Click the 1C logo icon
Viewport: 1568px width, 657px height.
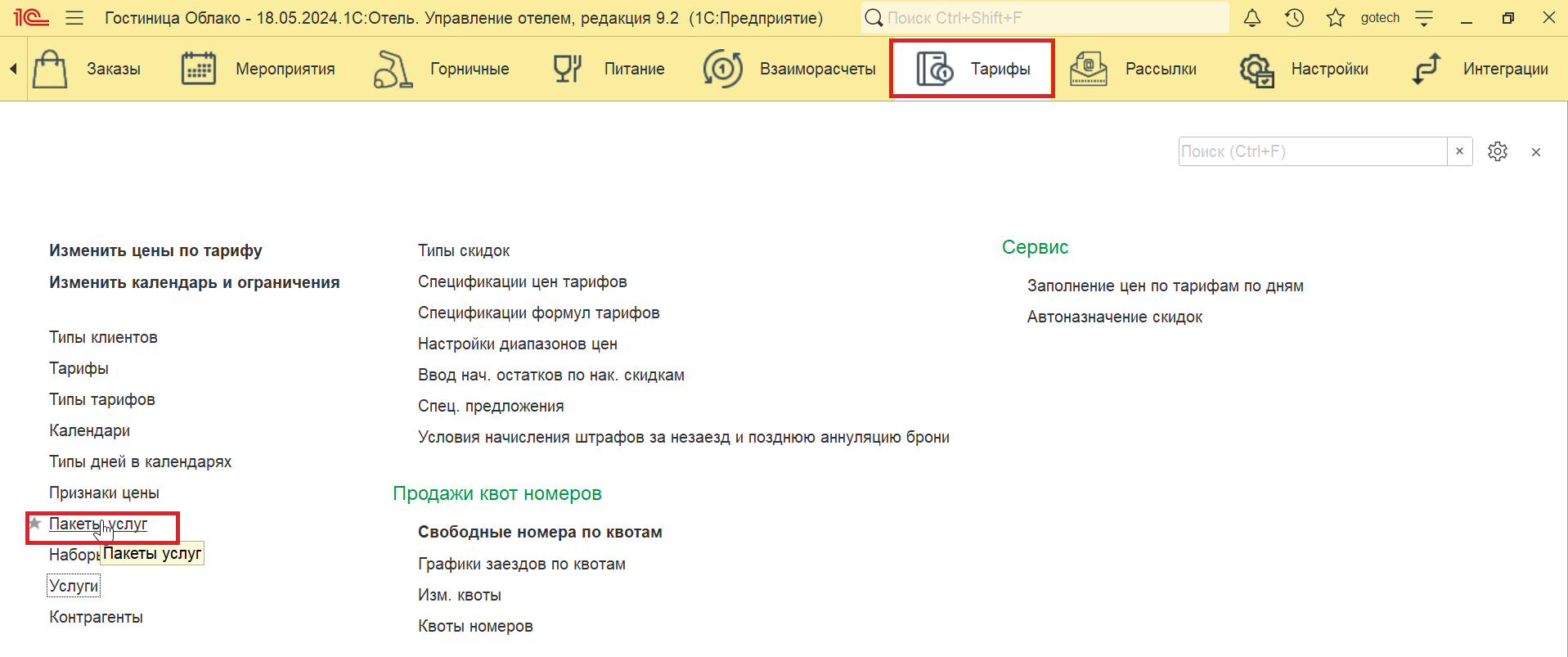31,17
